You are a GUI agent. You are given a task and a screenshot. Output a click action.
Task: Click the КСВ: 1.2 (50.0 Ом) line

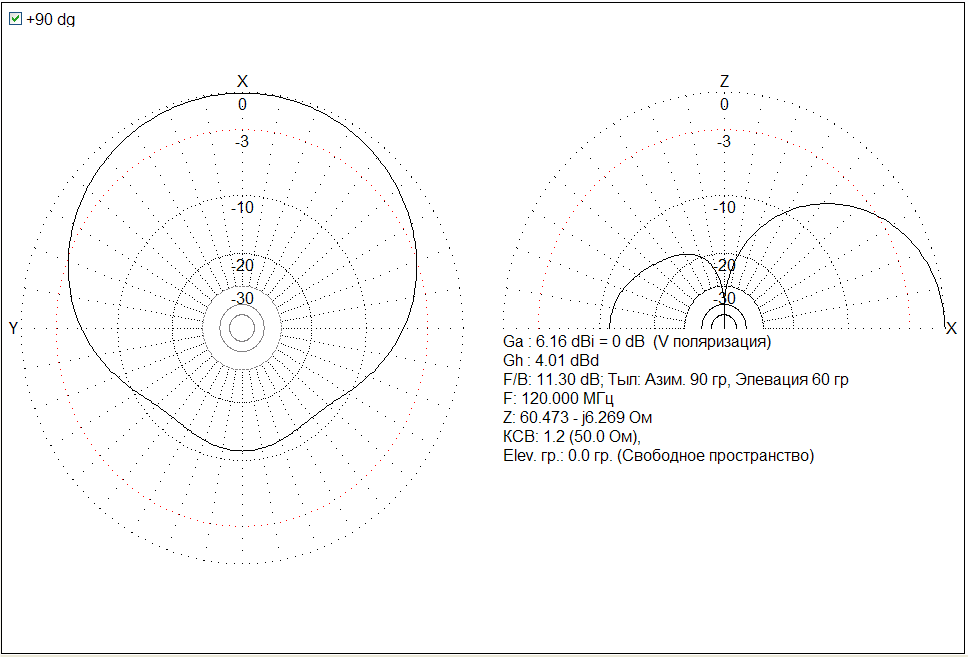tap(572, 437)
